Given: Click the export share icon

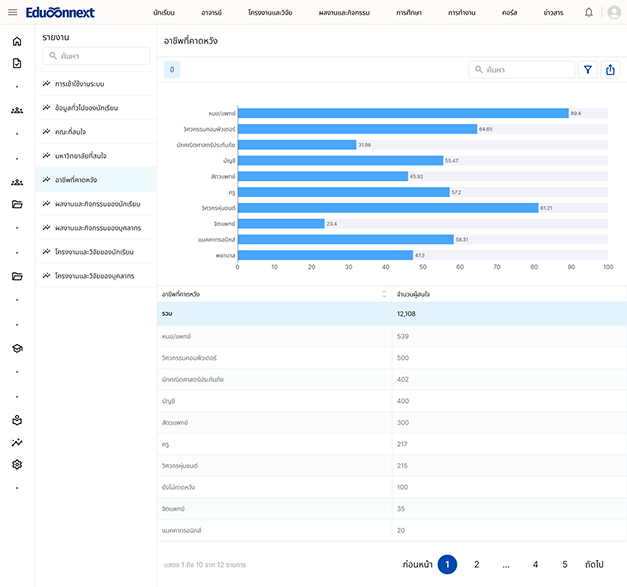Looking at the screenshot, I should tap(611, 70).
